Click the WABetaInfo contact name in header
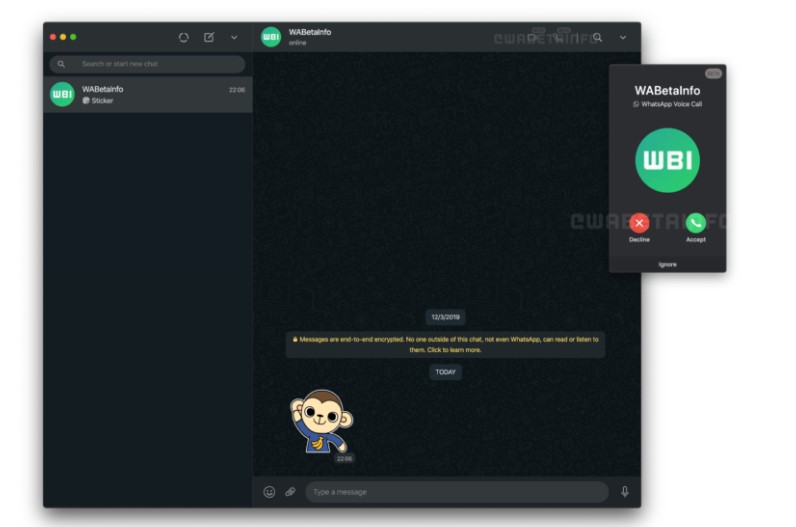This screenshot has height=527, width=796. coord(310,32)
